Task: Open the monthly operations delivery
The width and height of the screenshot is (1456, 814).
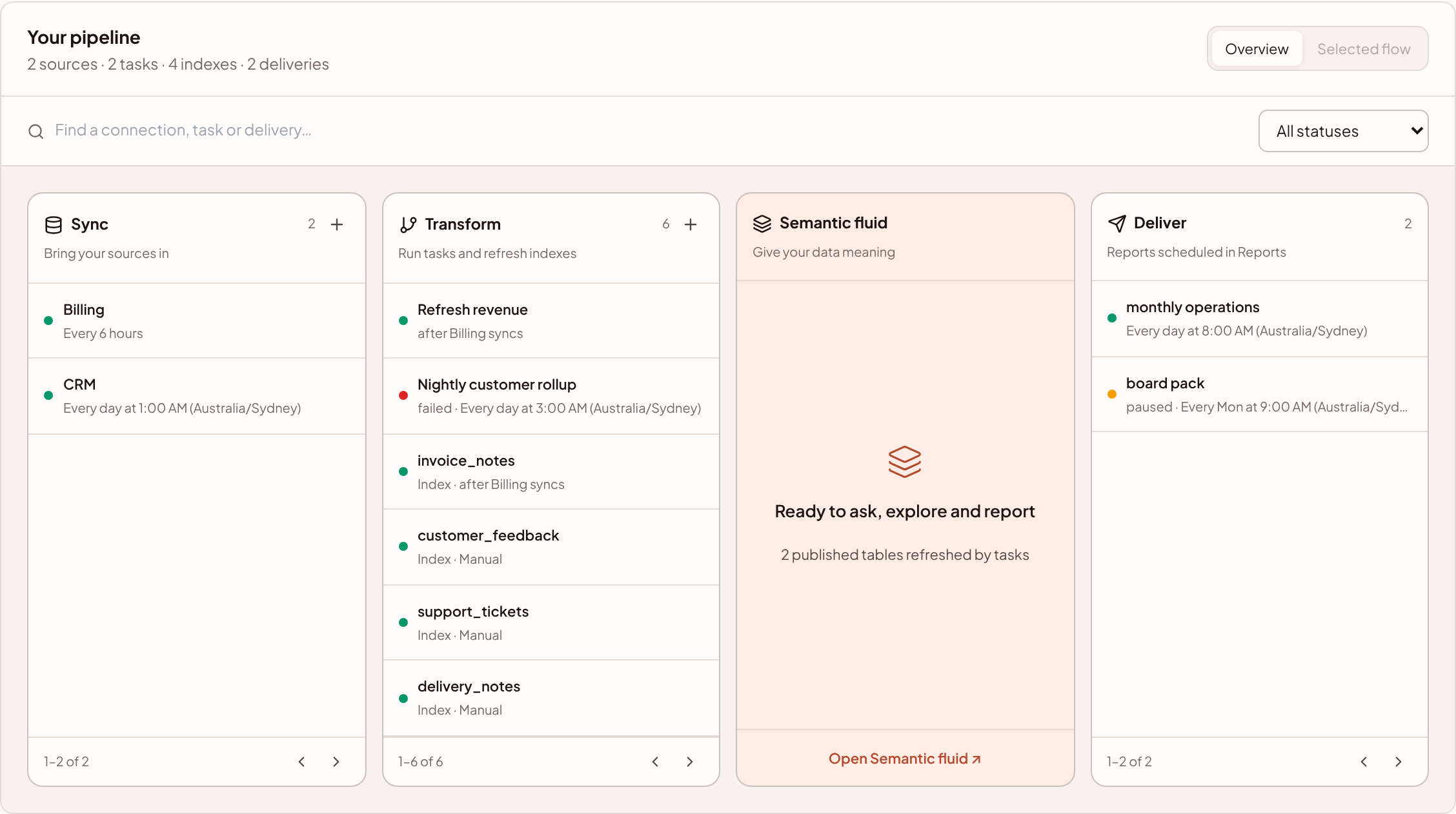Action: coord(1260,319)
